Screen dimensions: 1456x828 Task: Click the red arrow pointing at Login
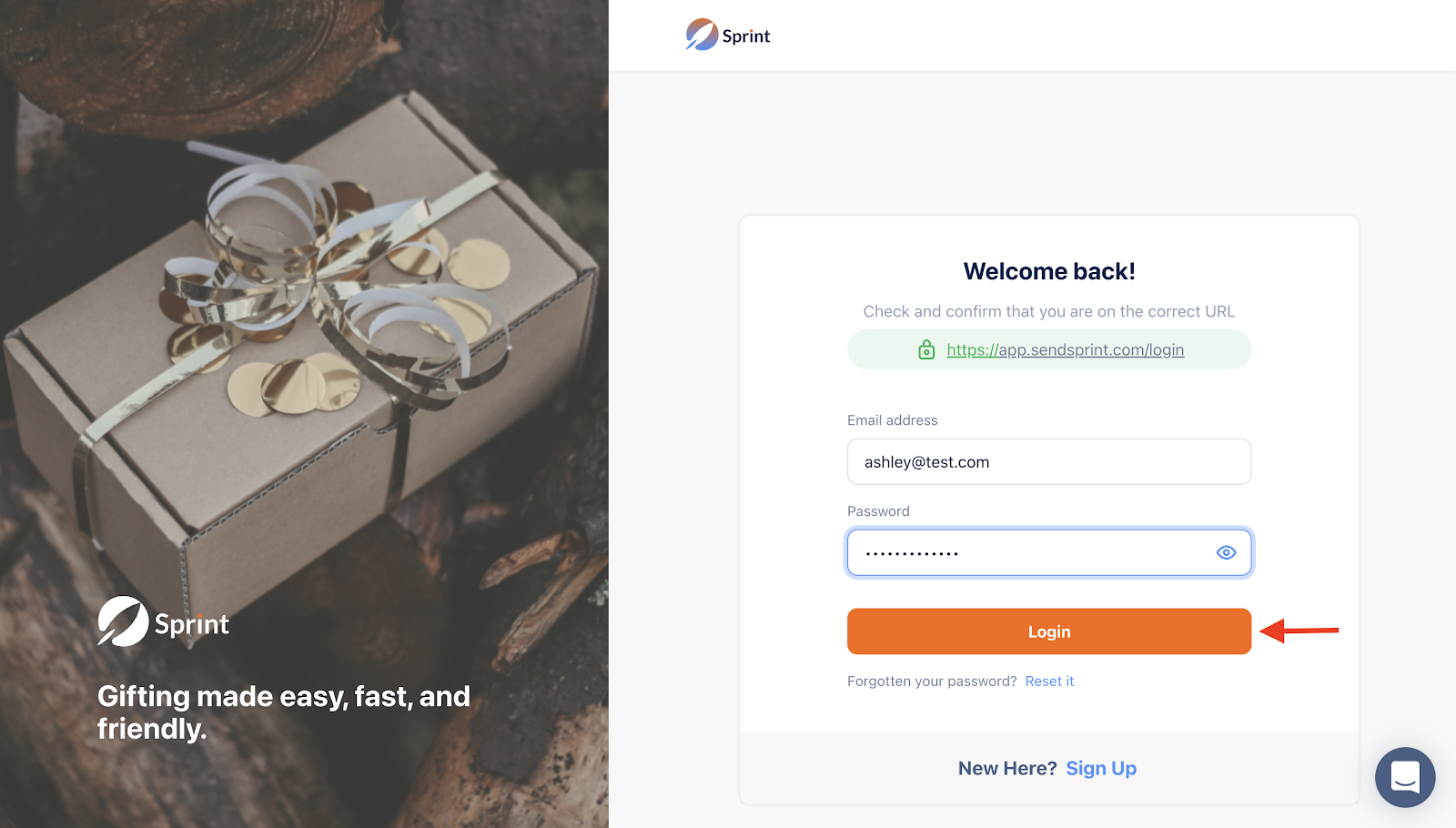(x=1299, y=630)
